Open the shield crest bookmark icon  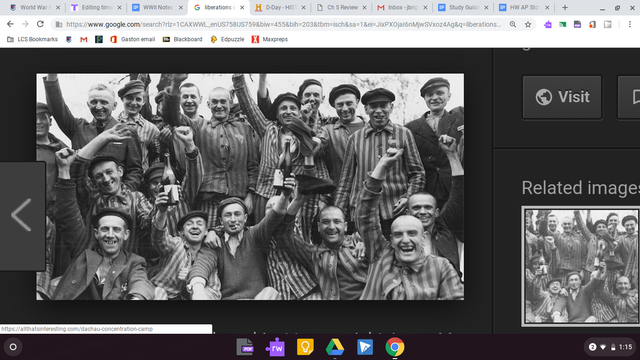coord(69,39)
